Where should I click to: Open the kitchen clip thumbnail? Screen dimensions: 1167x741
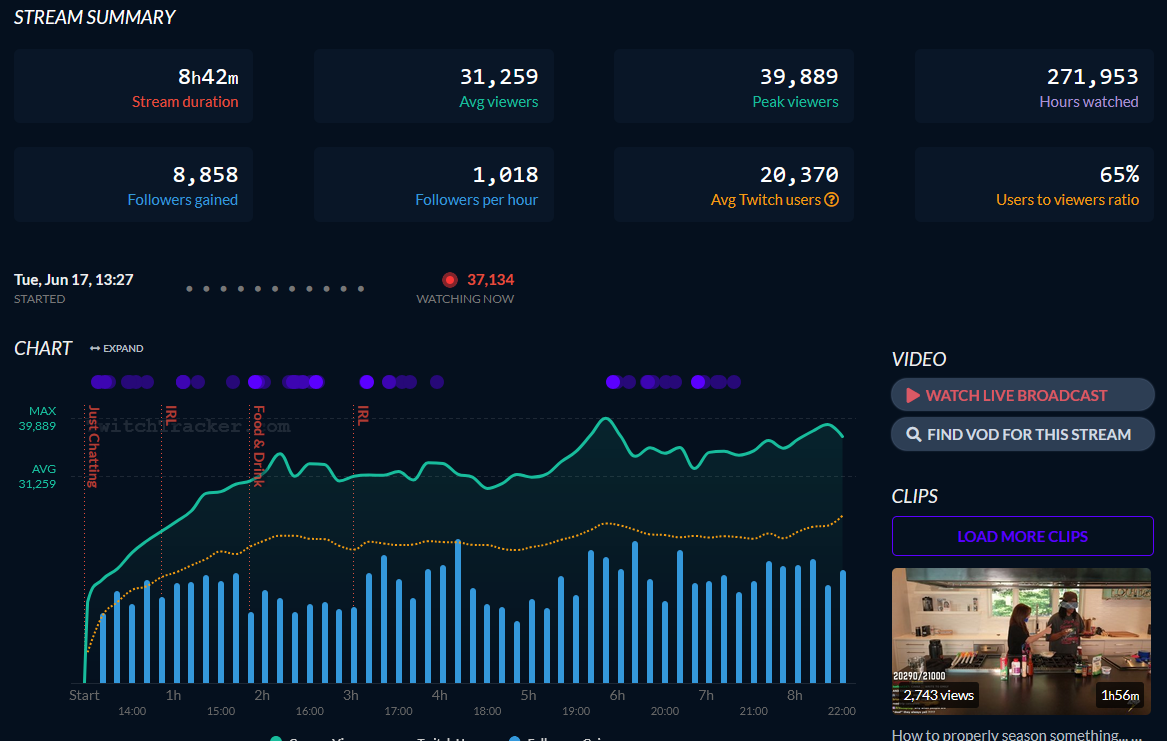[1021, 641]
